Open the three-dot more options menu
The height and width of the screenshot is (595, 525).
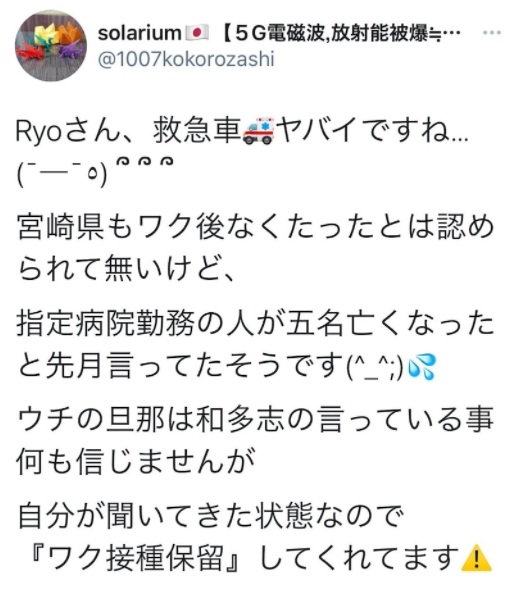click(x=492, y=33)
